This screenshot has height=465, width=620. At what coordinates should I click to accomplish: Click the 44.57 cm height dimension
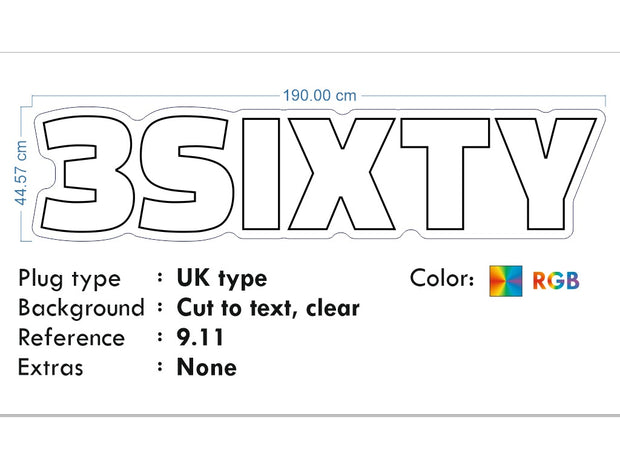[20, 173]
